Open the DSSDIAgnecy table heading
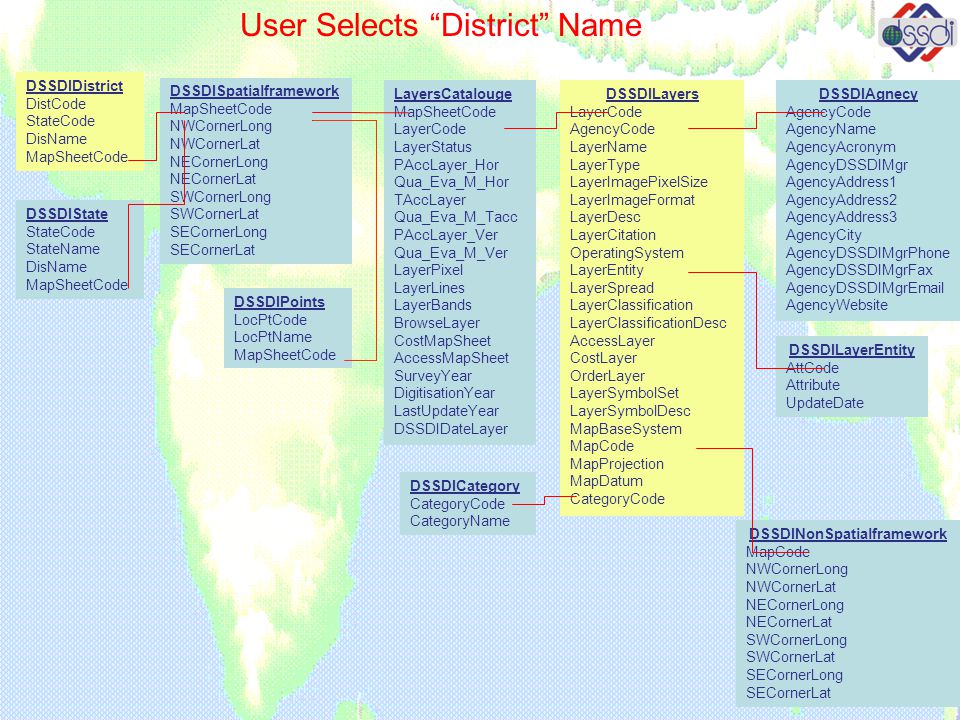 tap(868, 94)
